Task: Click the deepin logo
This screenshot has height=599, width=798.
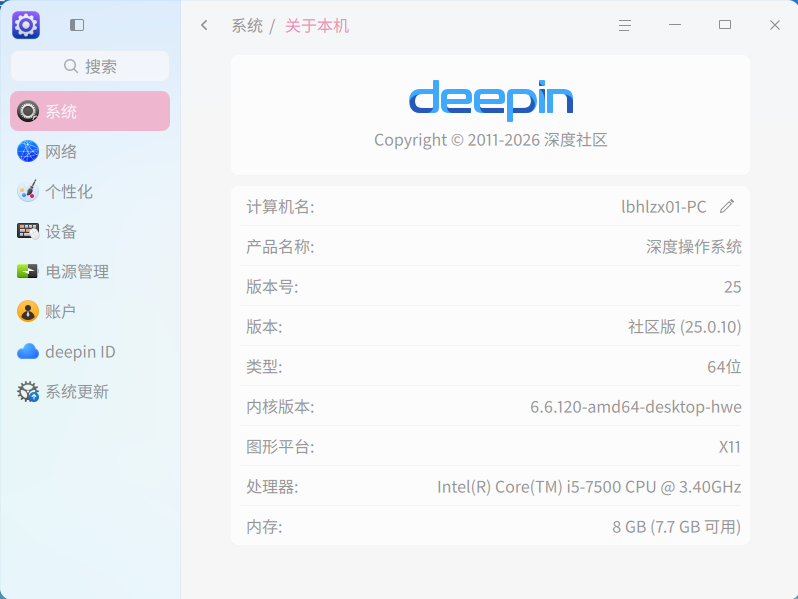Action: coord(491,99)
